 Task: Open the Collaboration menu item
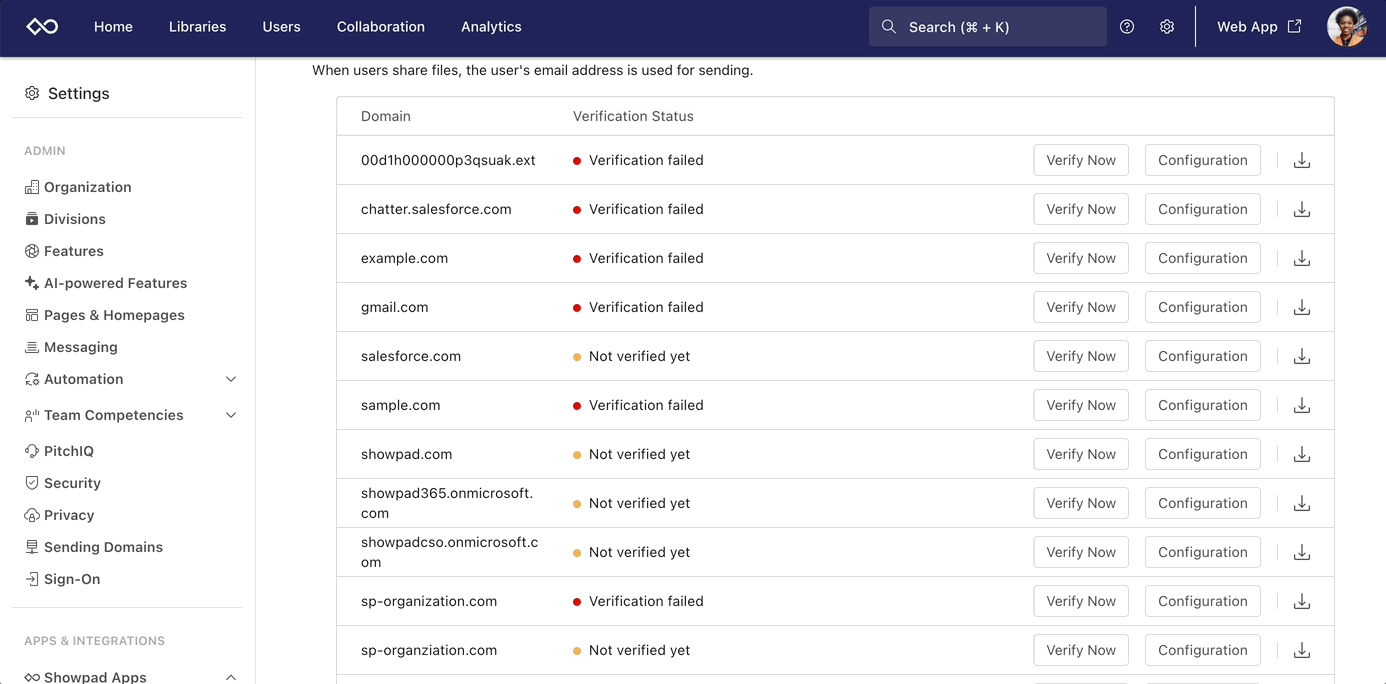point(381,27)
